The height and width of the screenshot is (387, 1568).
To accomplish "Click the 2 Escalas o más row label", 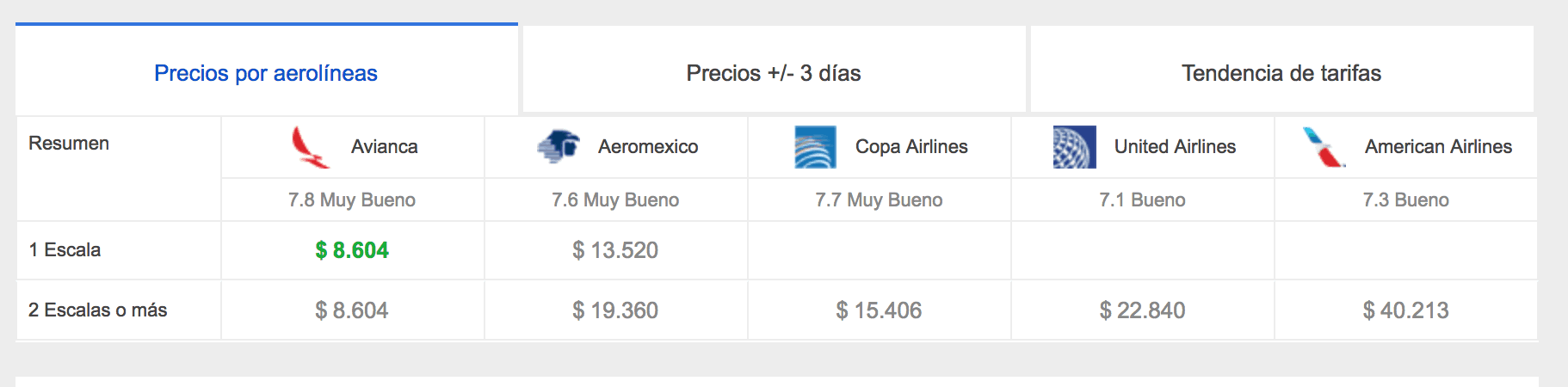I will pos(97,310).
